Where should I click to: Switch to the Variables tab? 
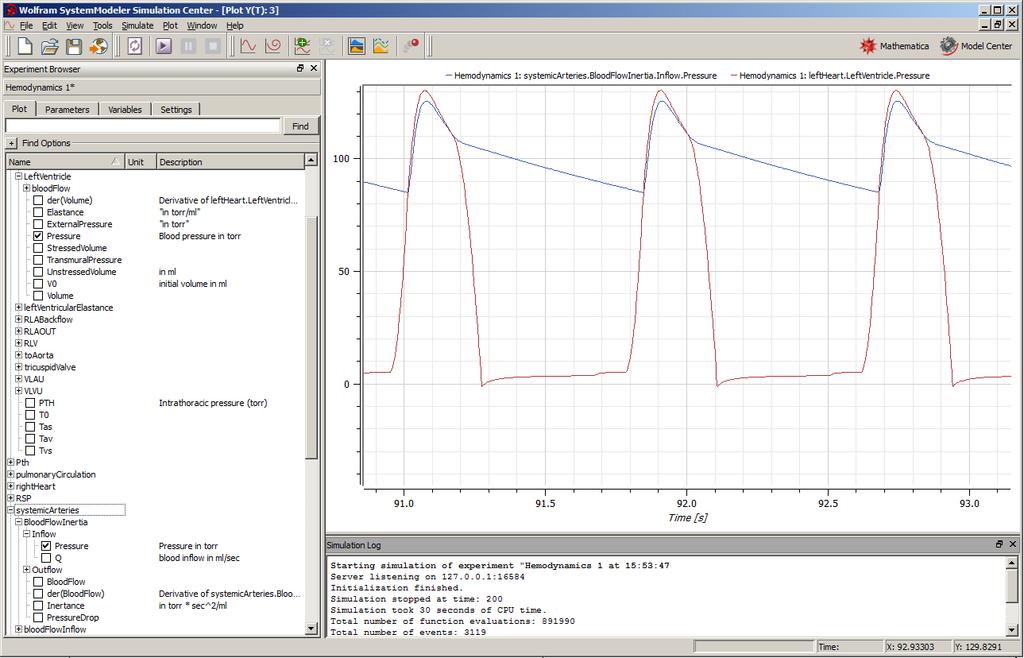click(x=125, y=110)
